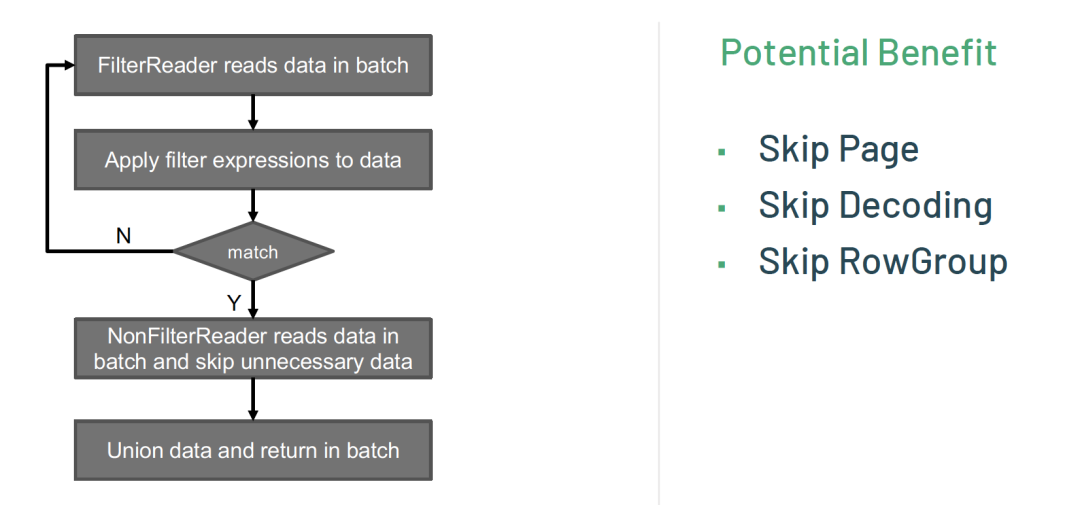Click the arrowhead entering the FilterReader box
The width and height of the screenshot is (1080, 505).
click(x=68, y=65)
